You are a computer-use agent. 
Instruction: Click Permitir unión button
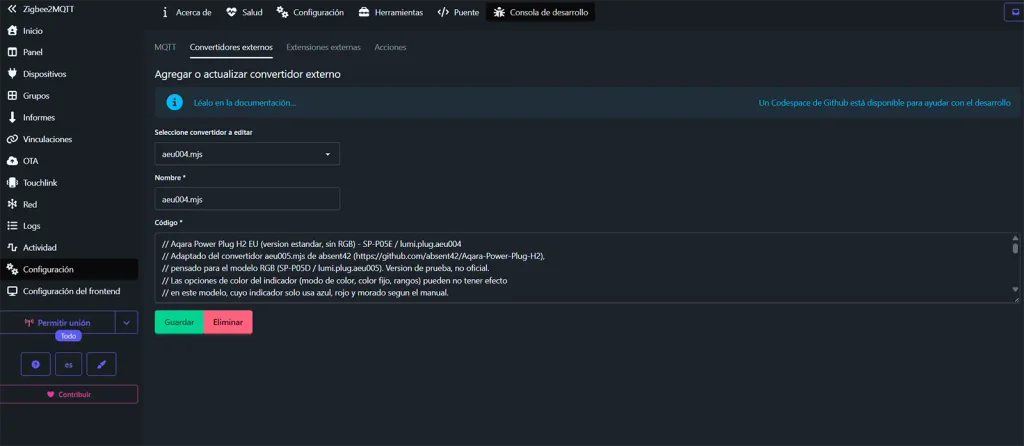click(x=57, y=323)
